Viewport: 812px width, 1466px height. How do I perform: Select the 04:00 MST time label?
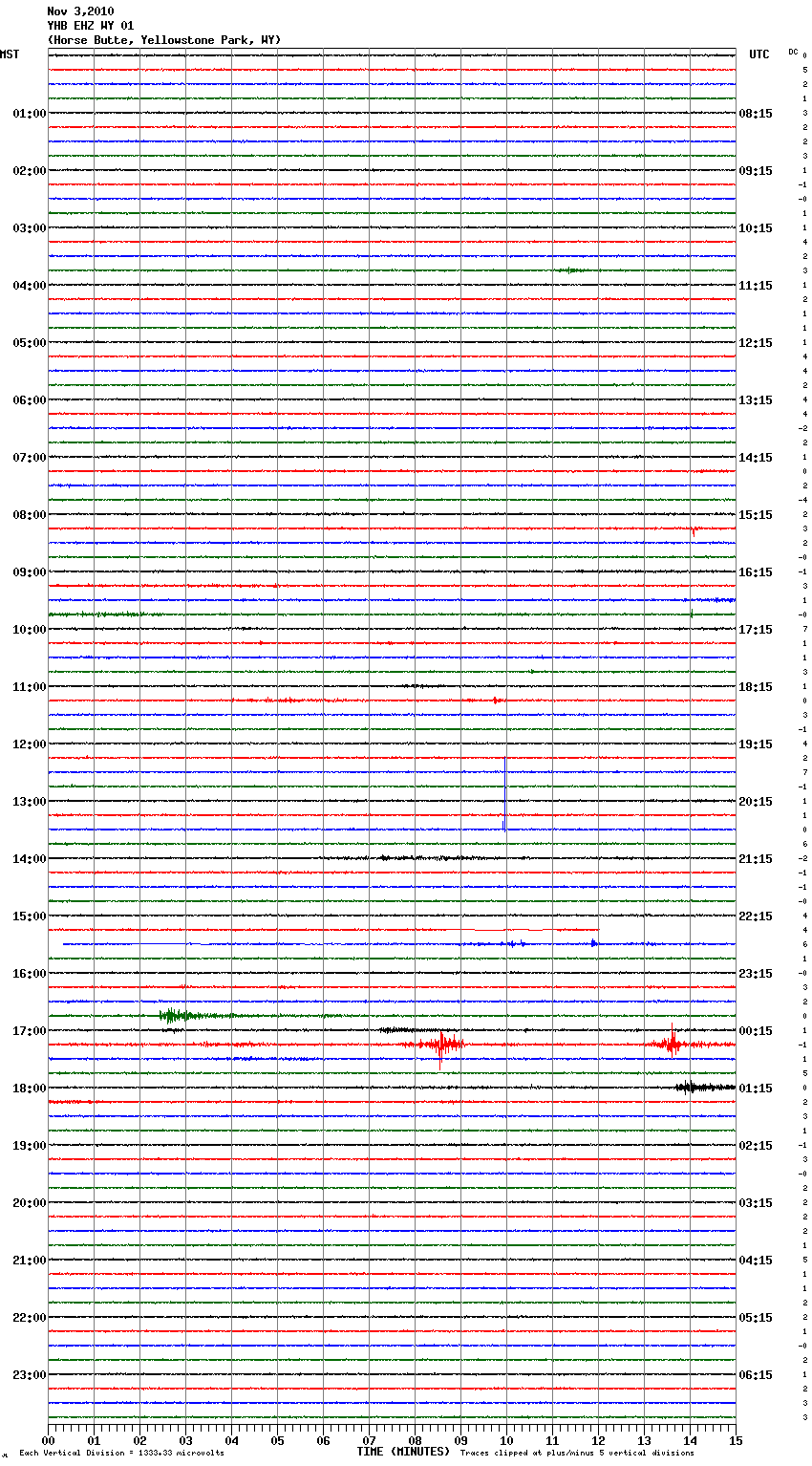point(30,286)
